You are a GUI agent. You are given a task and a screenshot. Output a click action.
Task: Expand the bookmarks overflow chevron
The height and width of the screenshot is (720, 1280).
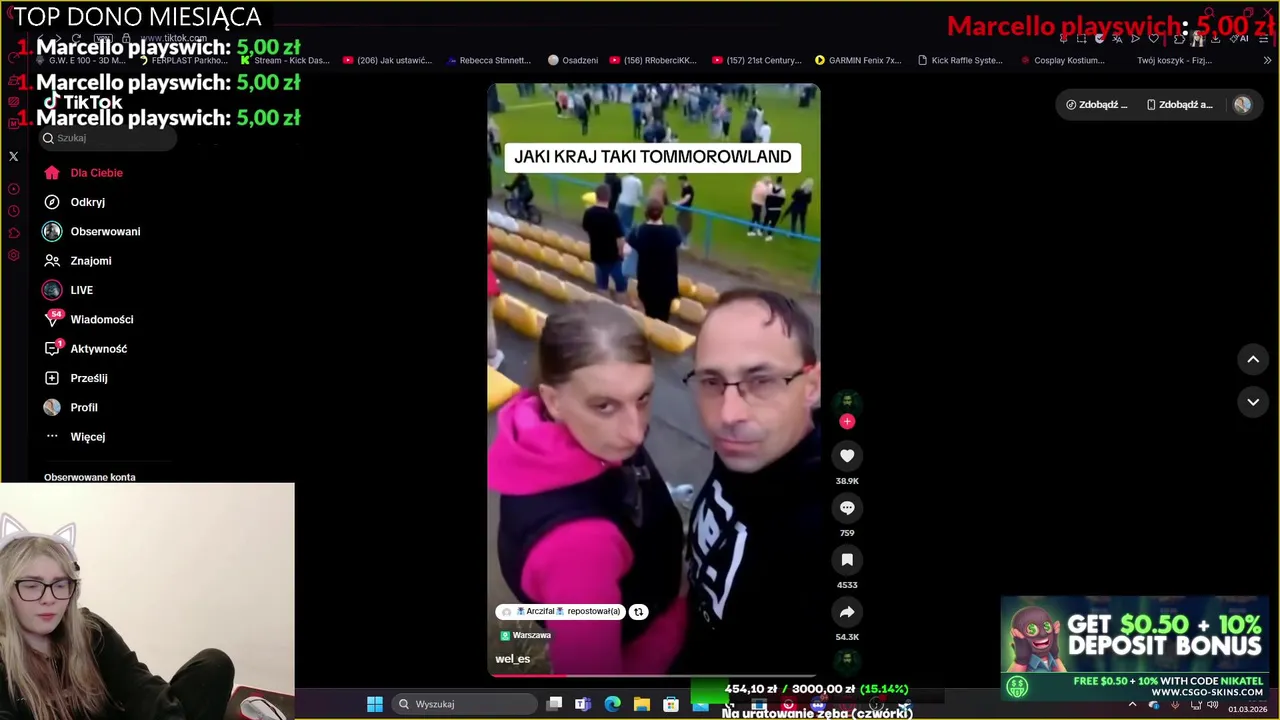tap(1267, 60)
